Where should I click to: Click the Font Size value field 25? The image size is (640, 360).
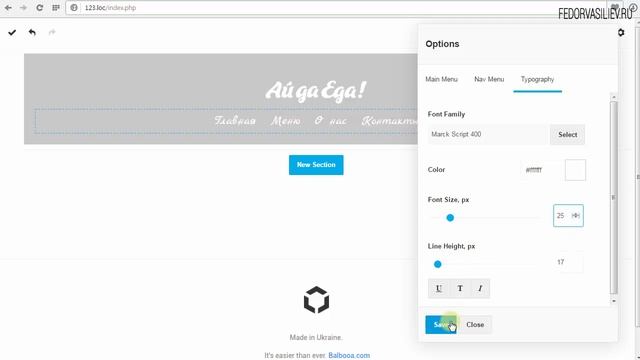568,216
